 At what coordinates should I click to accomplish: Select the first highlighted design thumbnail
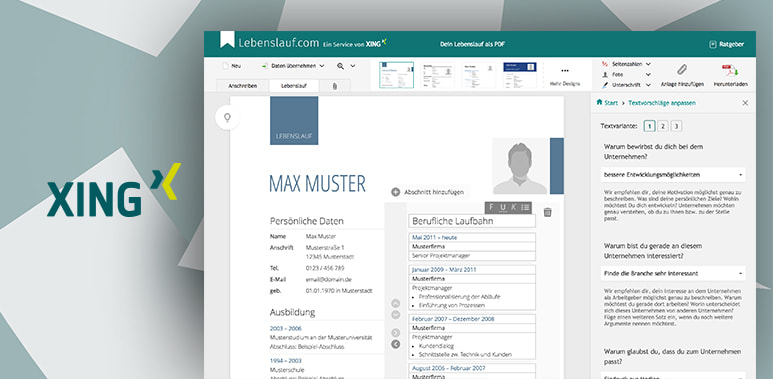point(396,75)
